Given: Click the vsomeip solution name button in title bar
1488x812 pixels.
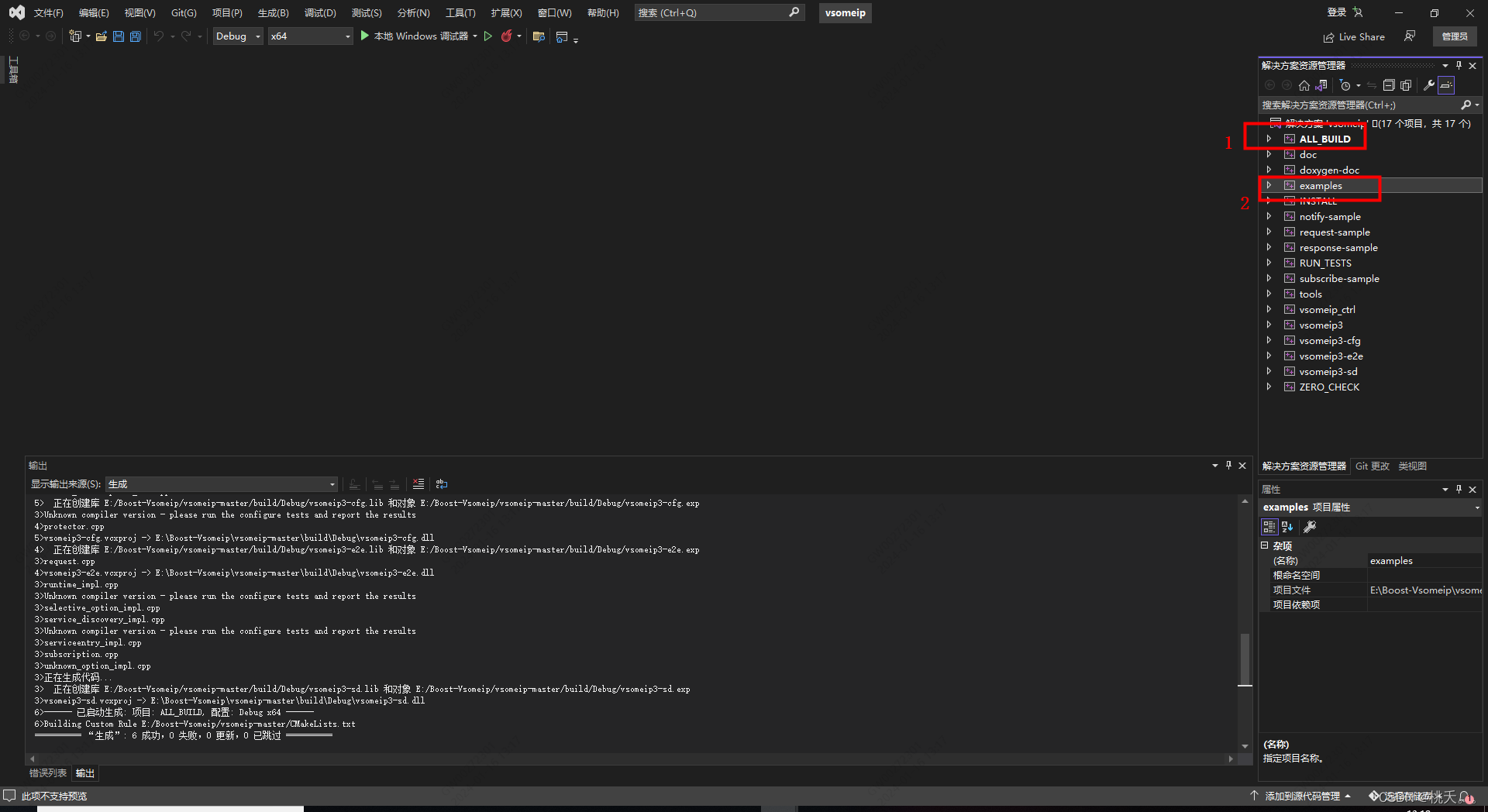Looking at the screenshot, I should tap(845, 12).
